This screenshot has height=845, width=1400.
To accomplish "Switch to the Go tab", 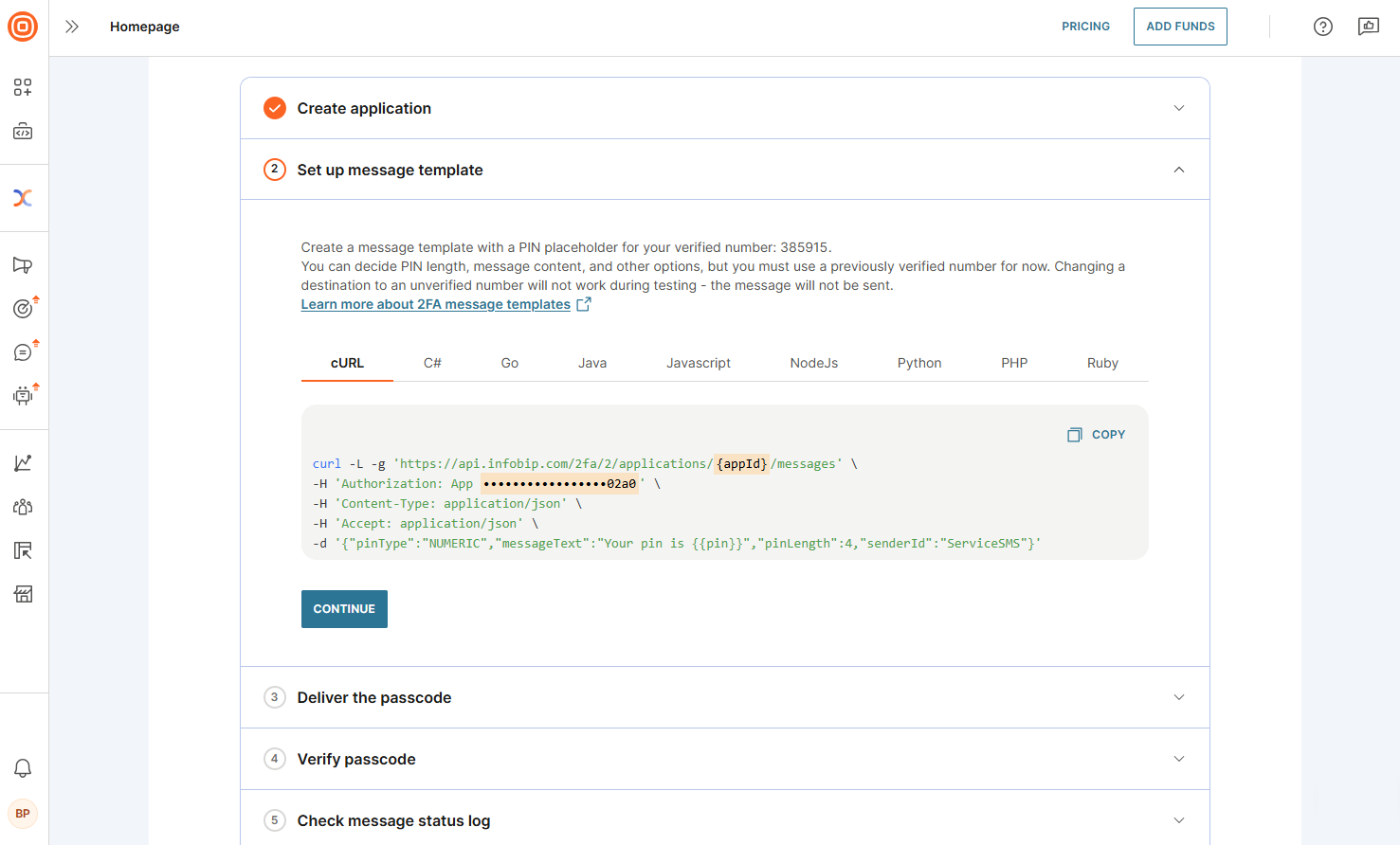I will click(510, 363).
